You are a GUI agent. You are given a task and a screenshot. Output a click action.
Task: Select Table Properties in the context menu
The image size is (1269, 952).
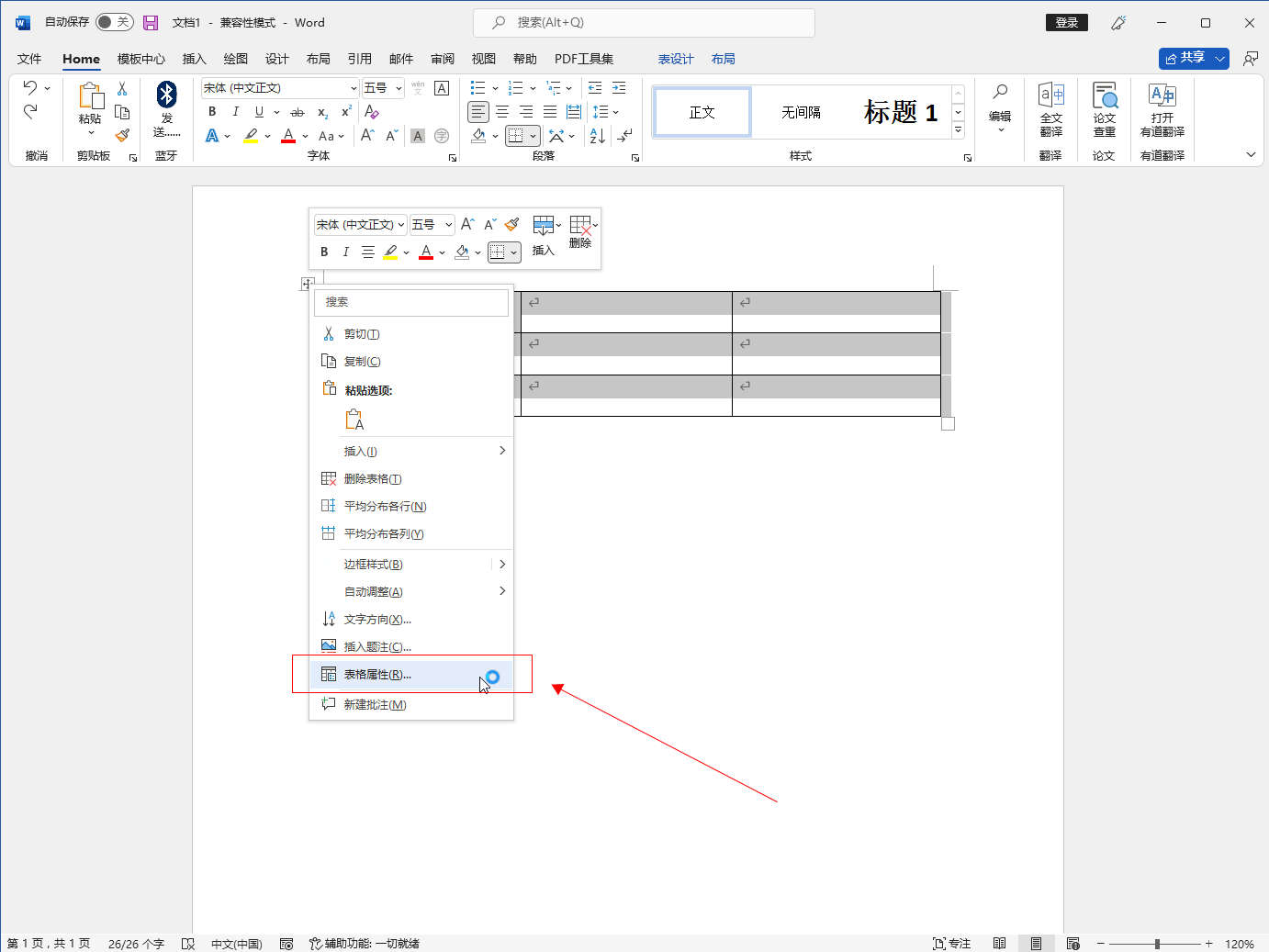click(411, 675)
